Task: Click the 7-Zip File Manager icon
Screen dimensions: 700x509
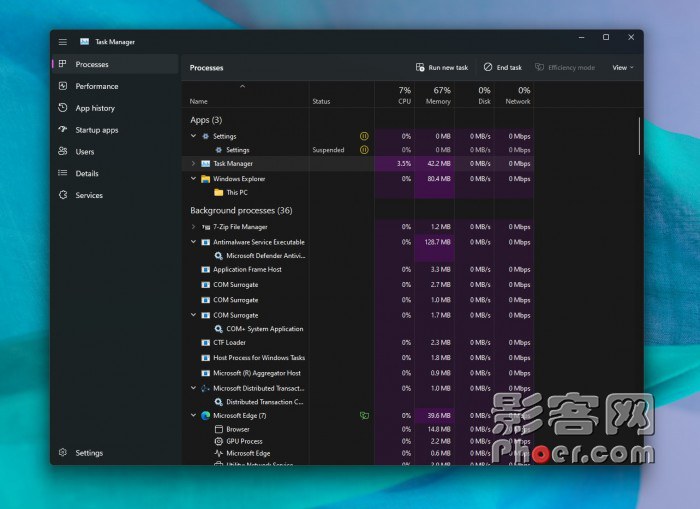Action: pos(205,227)
